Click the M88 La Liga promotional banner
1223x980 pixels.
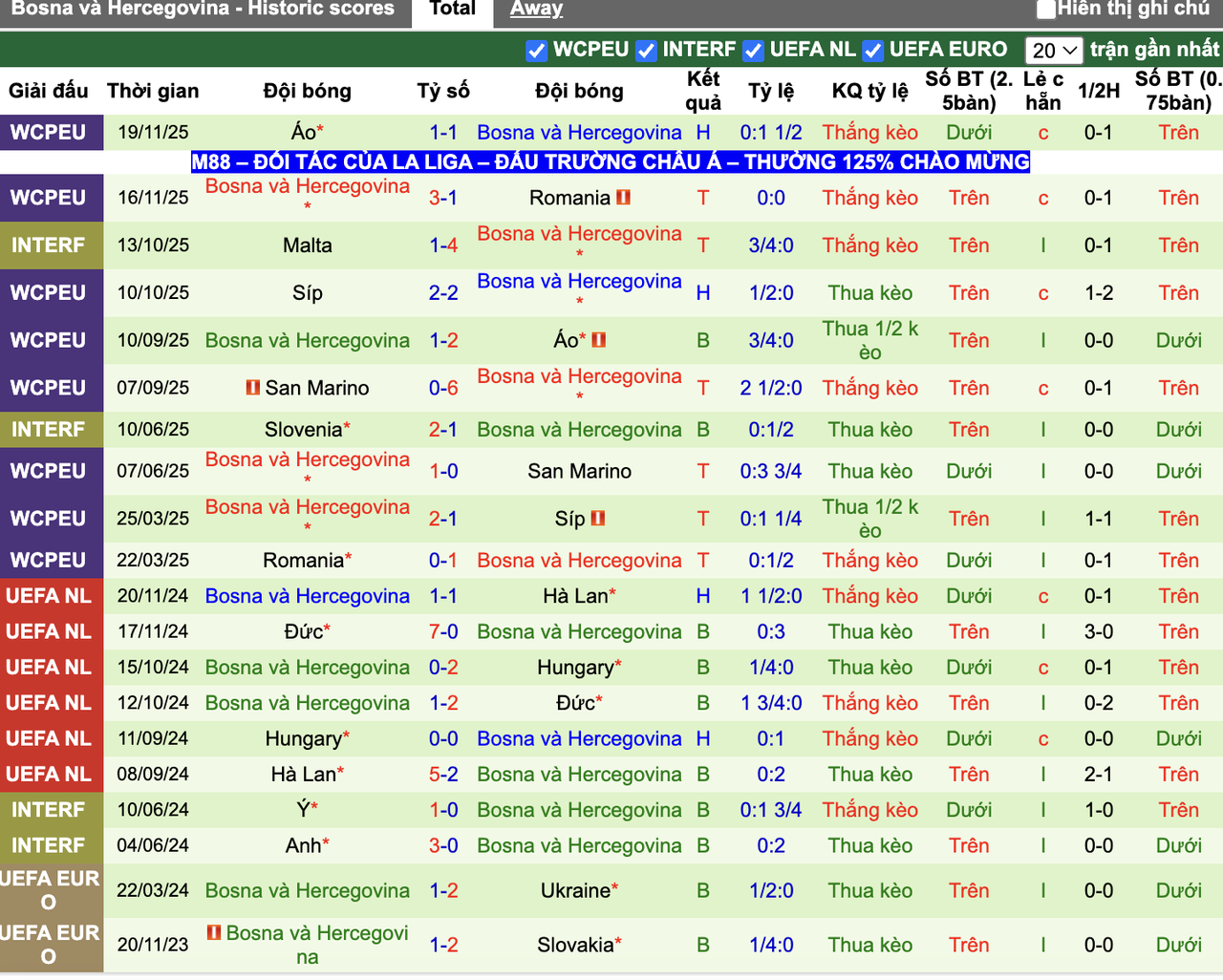611,161
